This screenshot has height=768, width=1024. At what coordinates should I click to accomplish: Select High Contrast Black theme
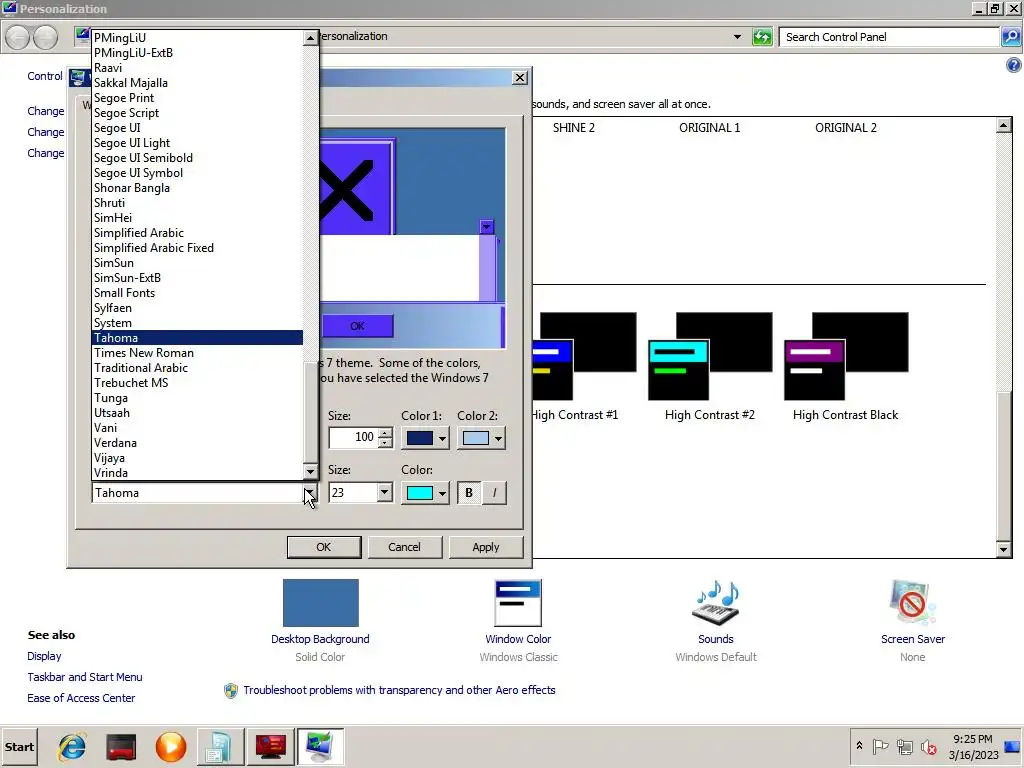[x=846, y=367]
